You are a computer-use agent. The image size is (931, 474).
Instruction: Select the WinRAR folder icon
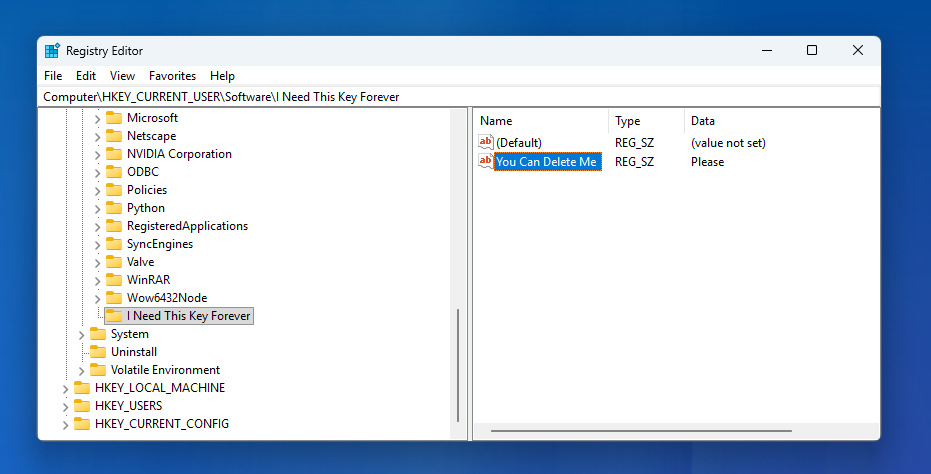coord(113,280)
